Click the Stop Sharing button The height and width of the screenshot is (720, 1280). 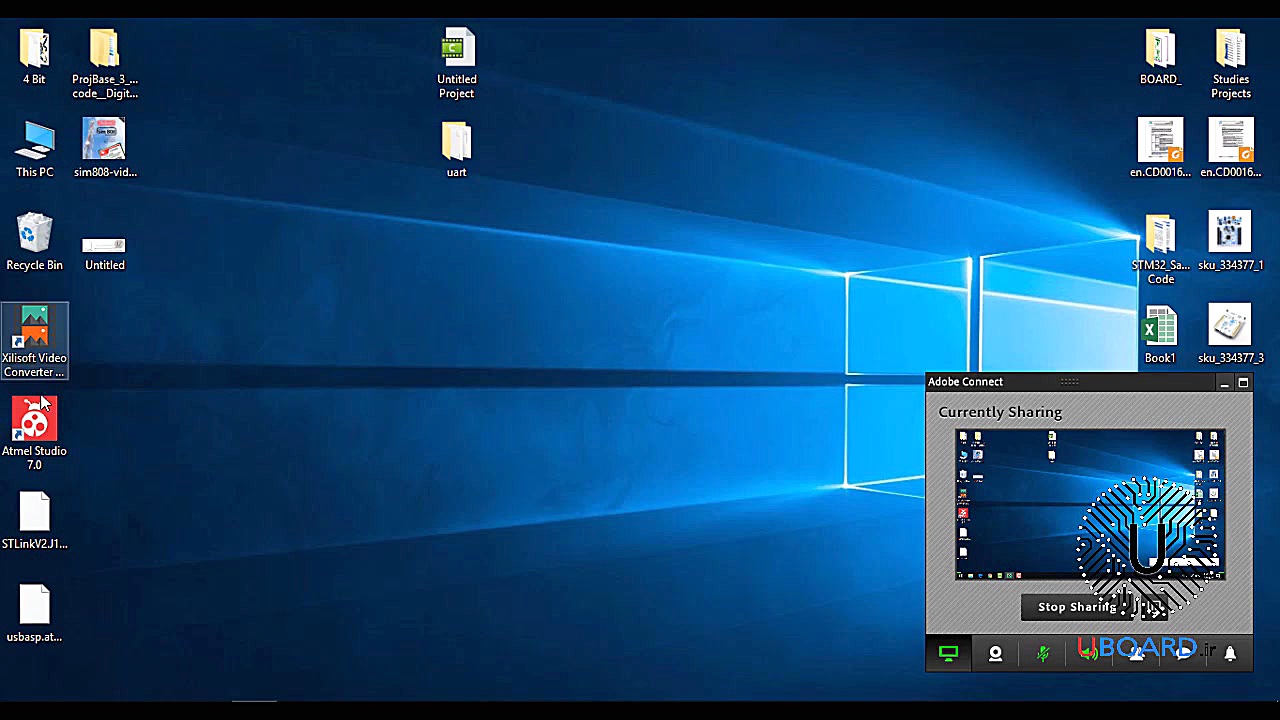(1094, 607)
